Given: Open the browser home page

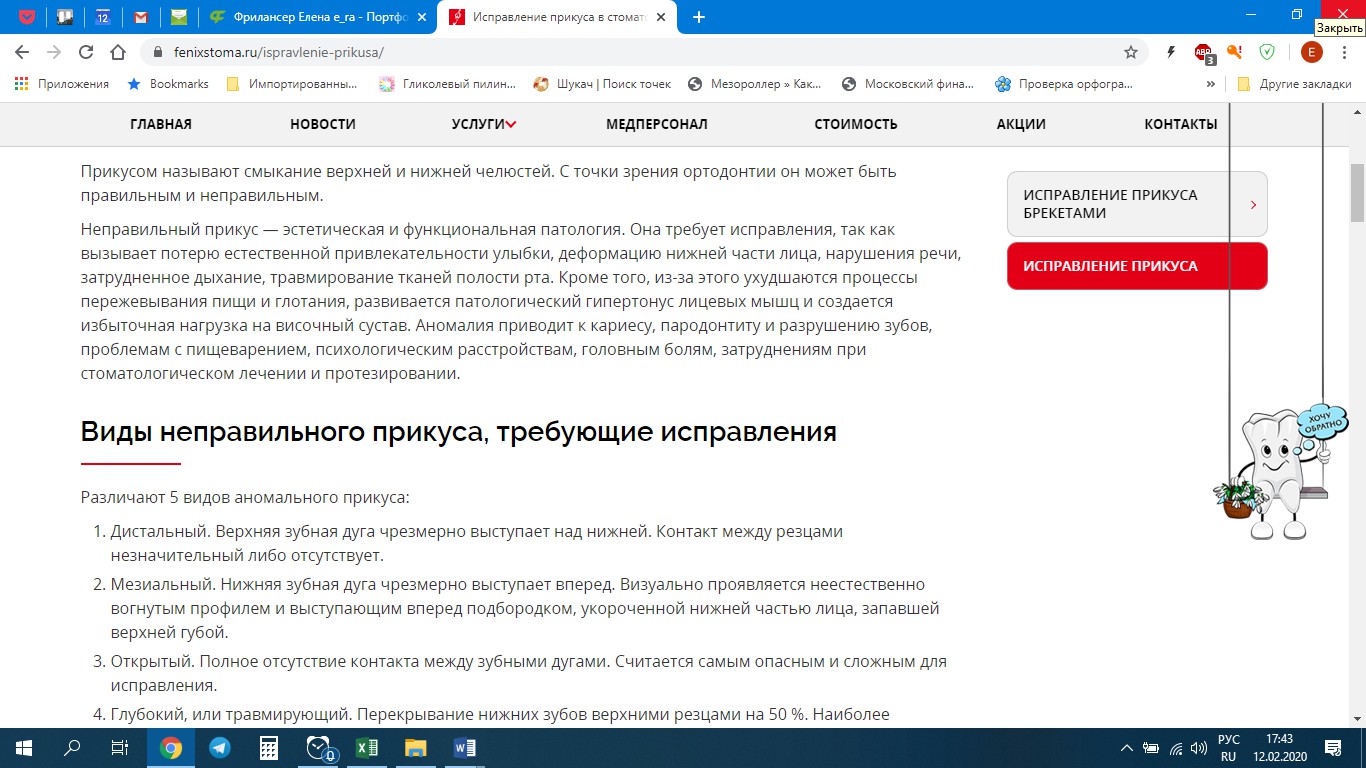Looking at the screenshot, I should 118,52.
